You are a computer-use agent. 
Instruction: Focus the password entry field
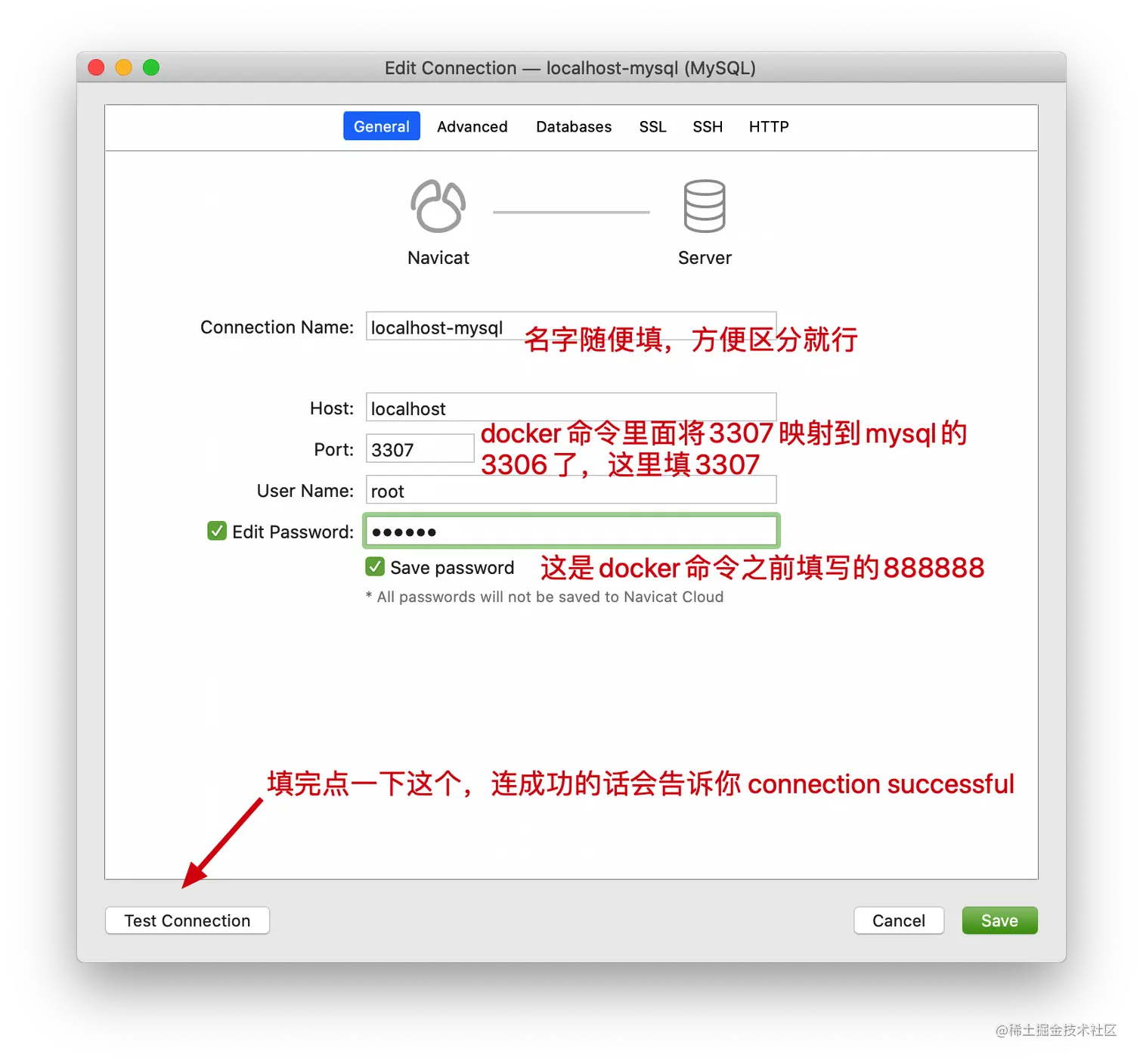(x=571, y=531)
